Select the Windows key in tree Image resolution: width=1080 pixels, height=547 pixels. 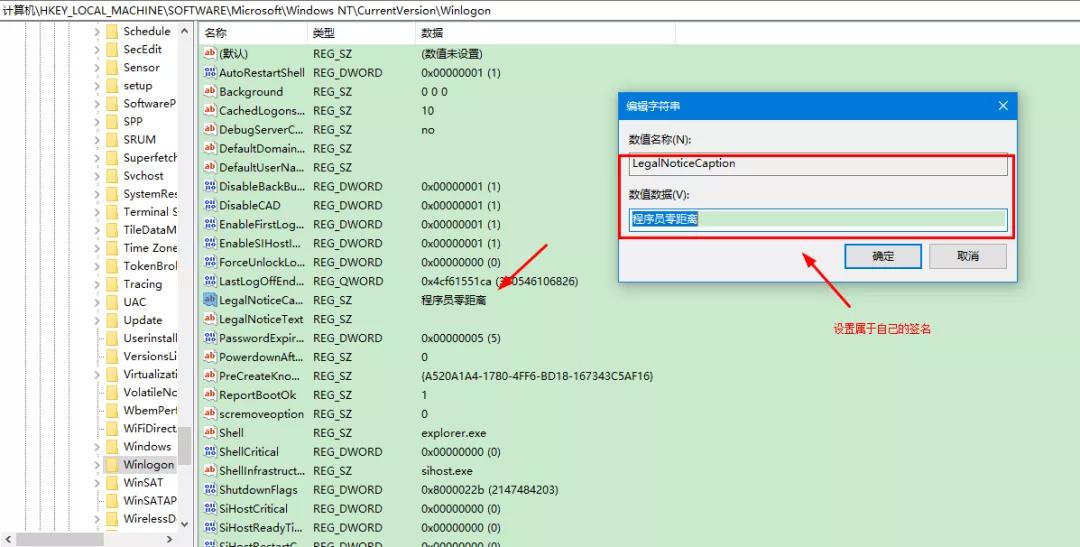click(147, 446)
